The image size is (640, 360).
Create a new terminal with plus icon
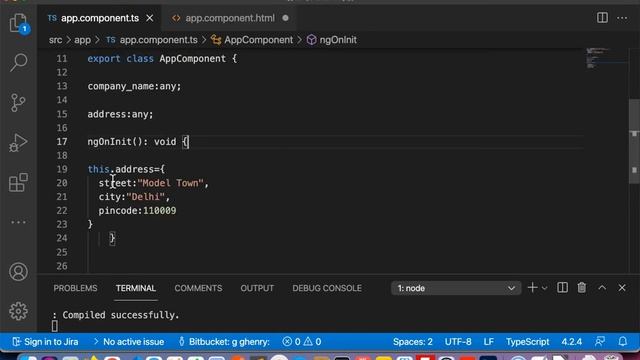click(x=532, y=288)
